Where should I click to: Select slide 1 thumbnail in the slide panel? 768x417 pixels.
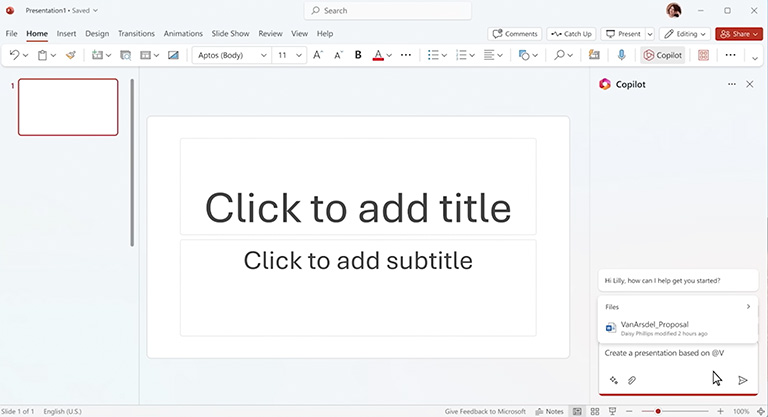[68, 107]
